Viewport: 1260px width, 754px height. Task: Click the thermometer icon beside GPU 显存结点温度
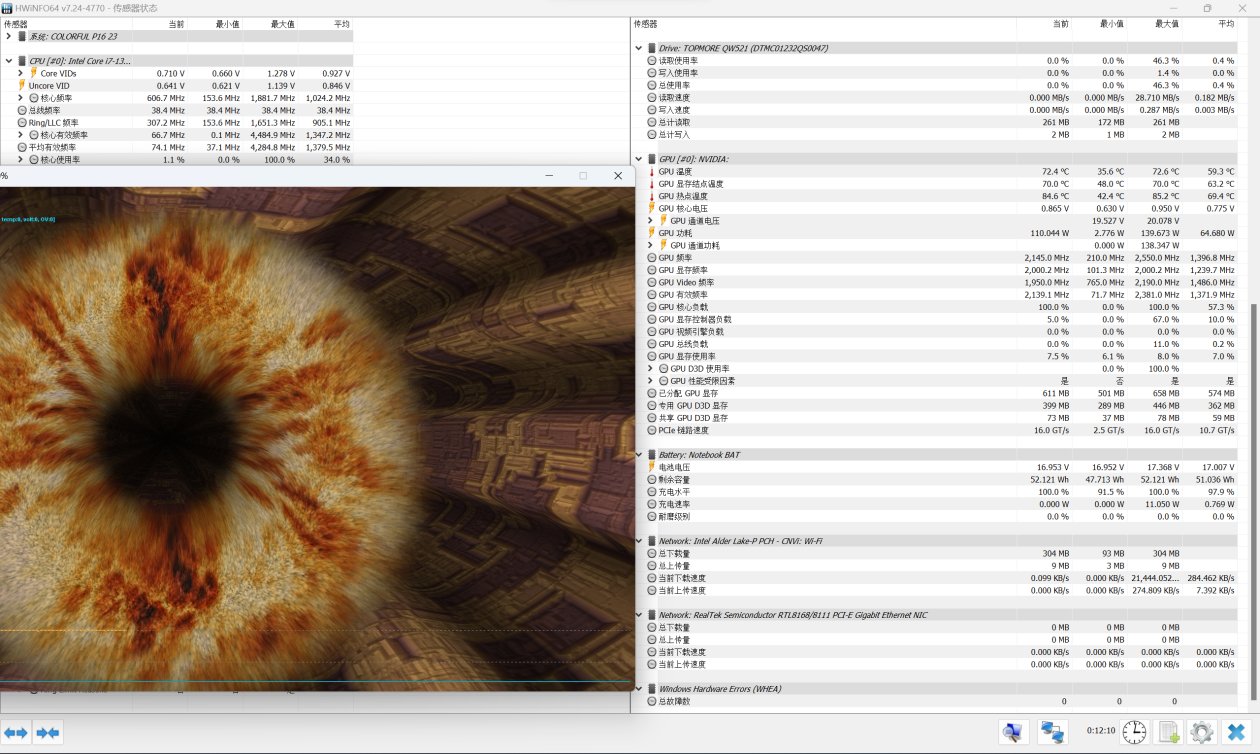coord(652,184)
